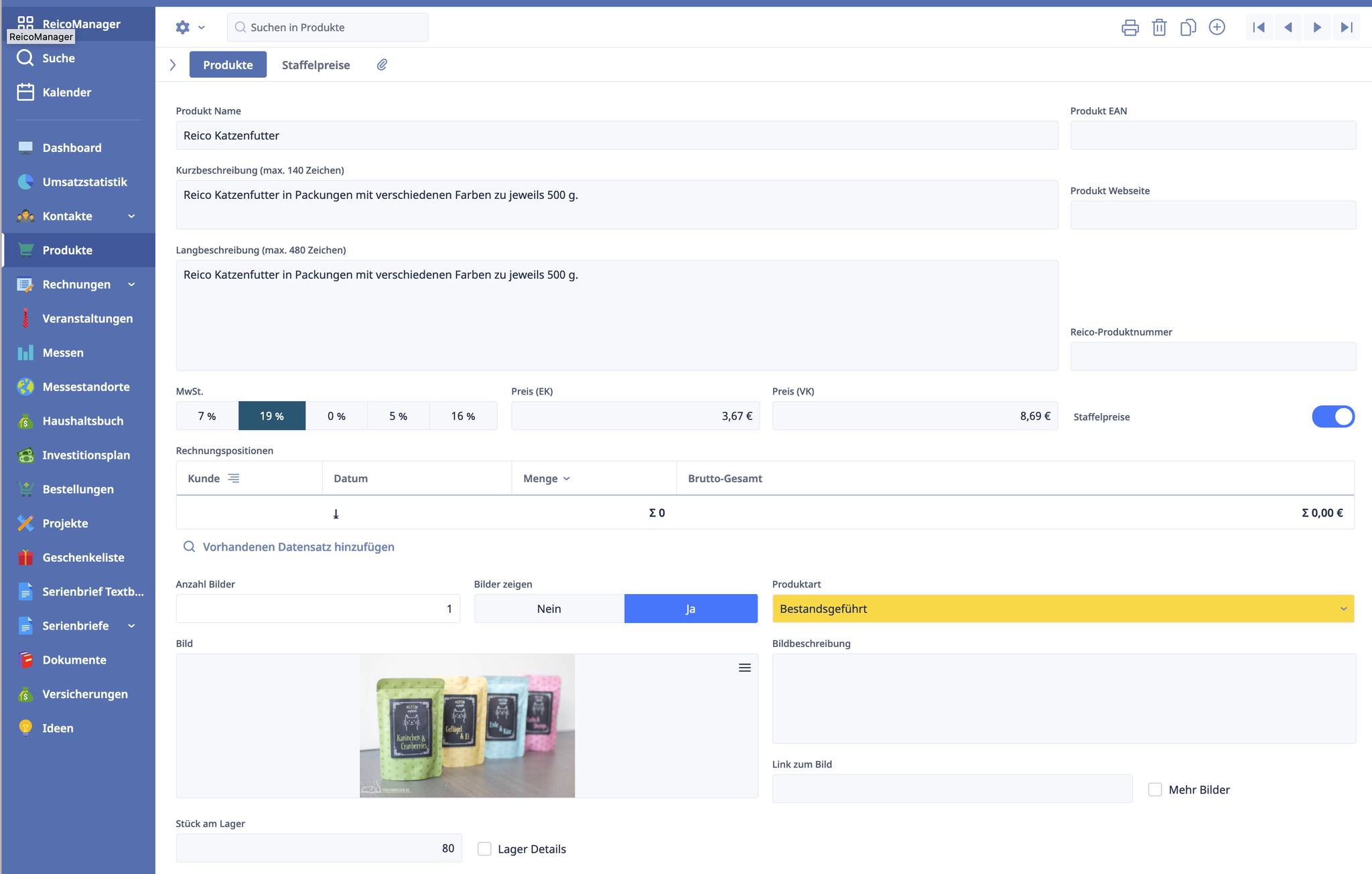Select 0 % MwSt. option
The height and width of the screenshot is (874, 1372).
pyautogui.click(x=336, y=416)
